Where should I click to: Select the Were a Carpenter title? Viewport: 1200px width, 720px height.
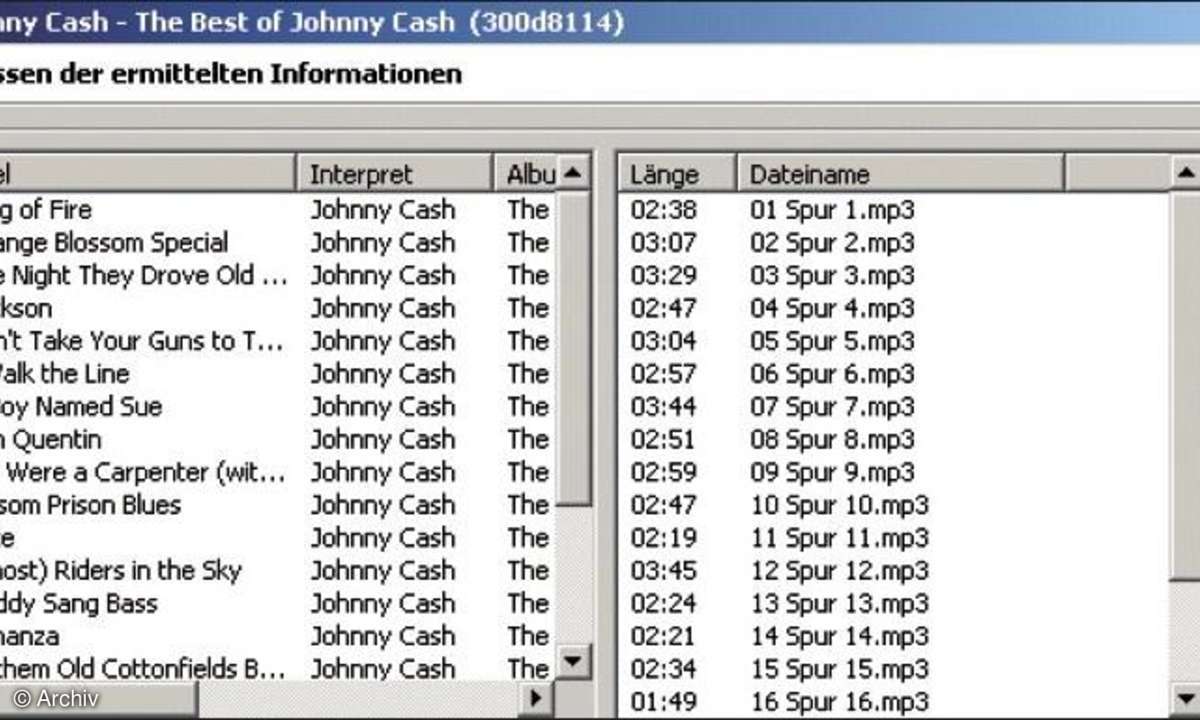coord(143,472)
